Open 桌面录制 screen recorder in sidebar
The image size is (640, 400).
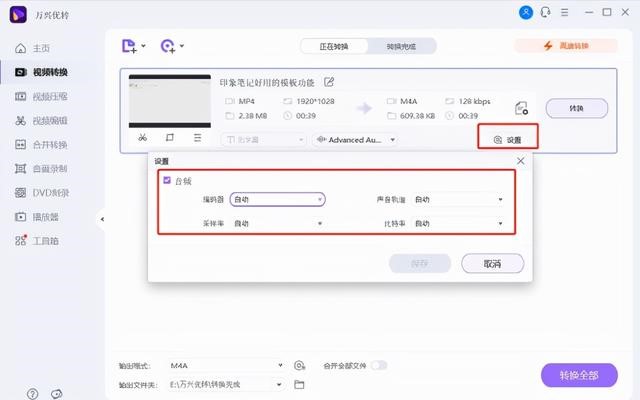(41, 169)
